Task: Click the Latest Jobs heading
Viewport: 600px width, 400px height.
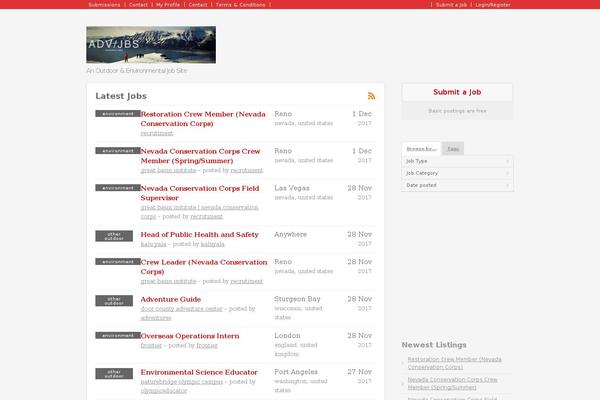Action: [x=121, y=96]
